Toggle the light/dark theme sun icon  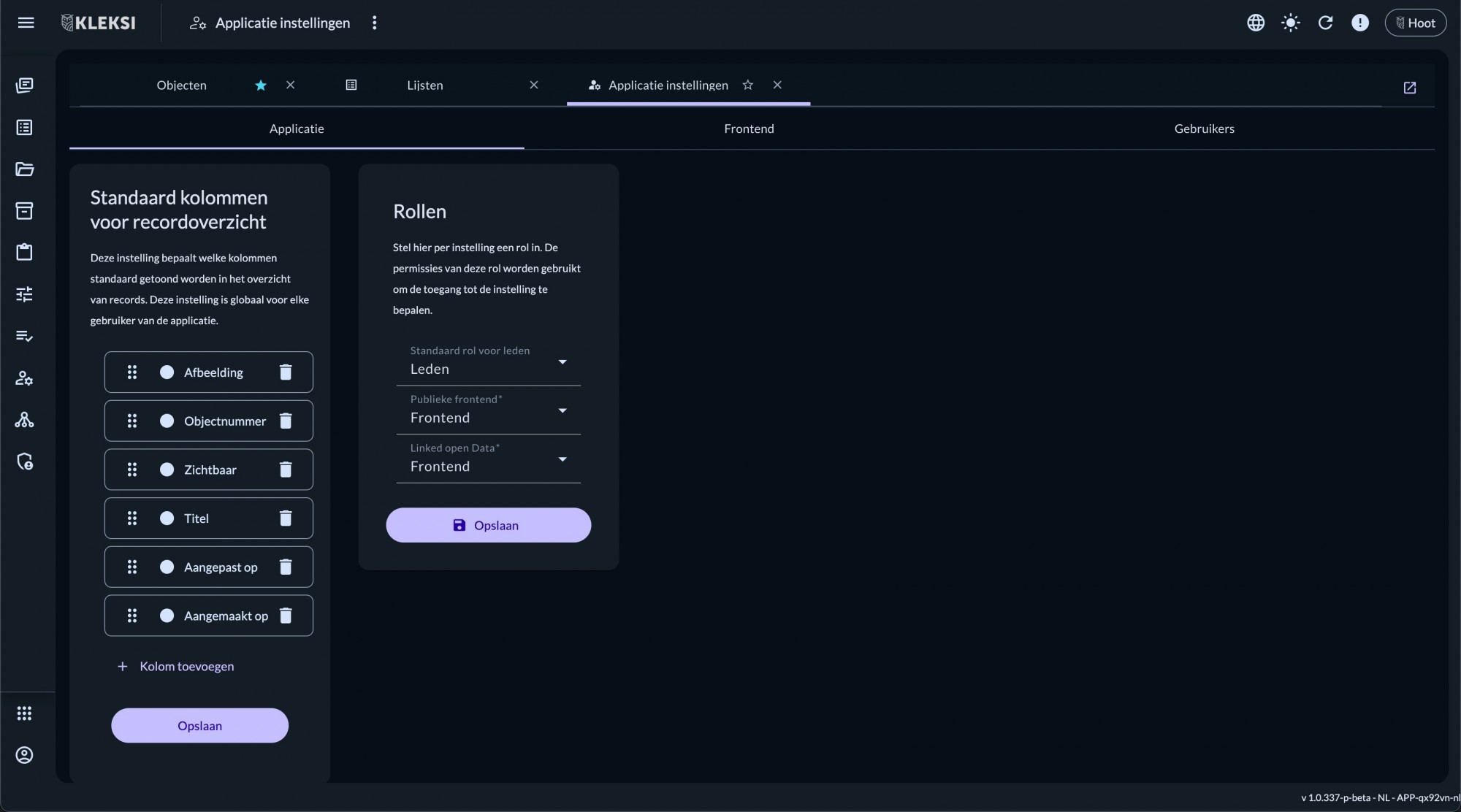point(1291,23)
